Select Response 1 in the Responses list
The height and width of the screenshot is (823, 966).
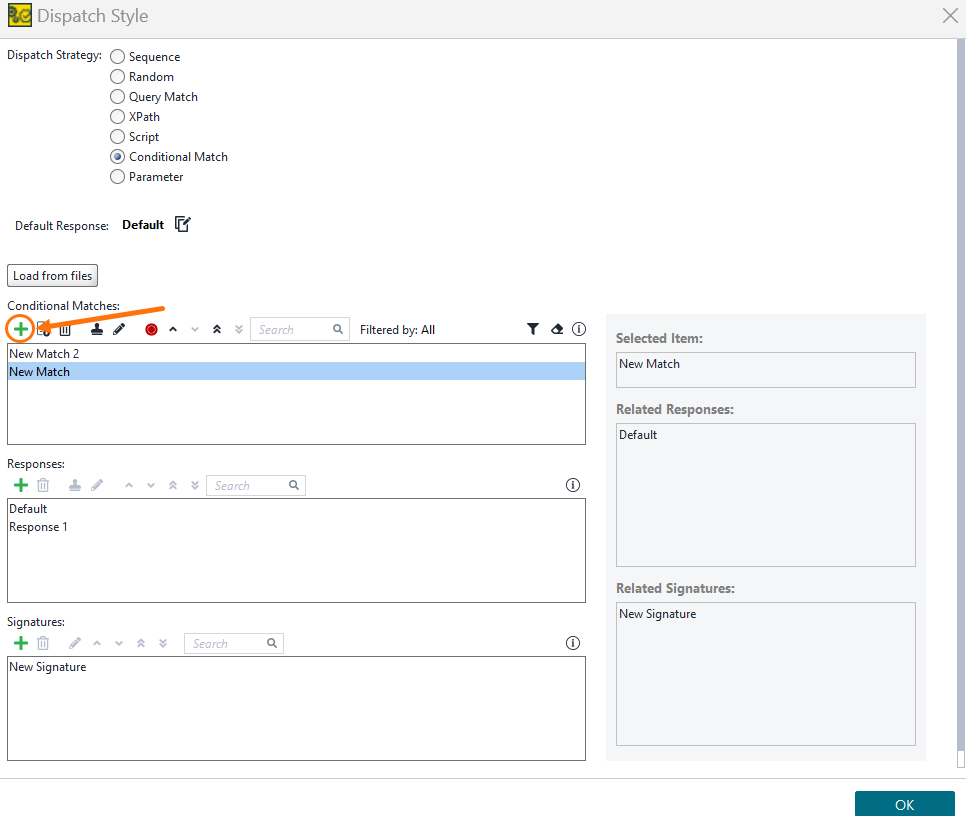[x=38, y=527]
